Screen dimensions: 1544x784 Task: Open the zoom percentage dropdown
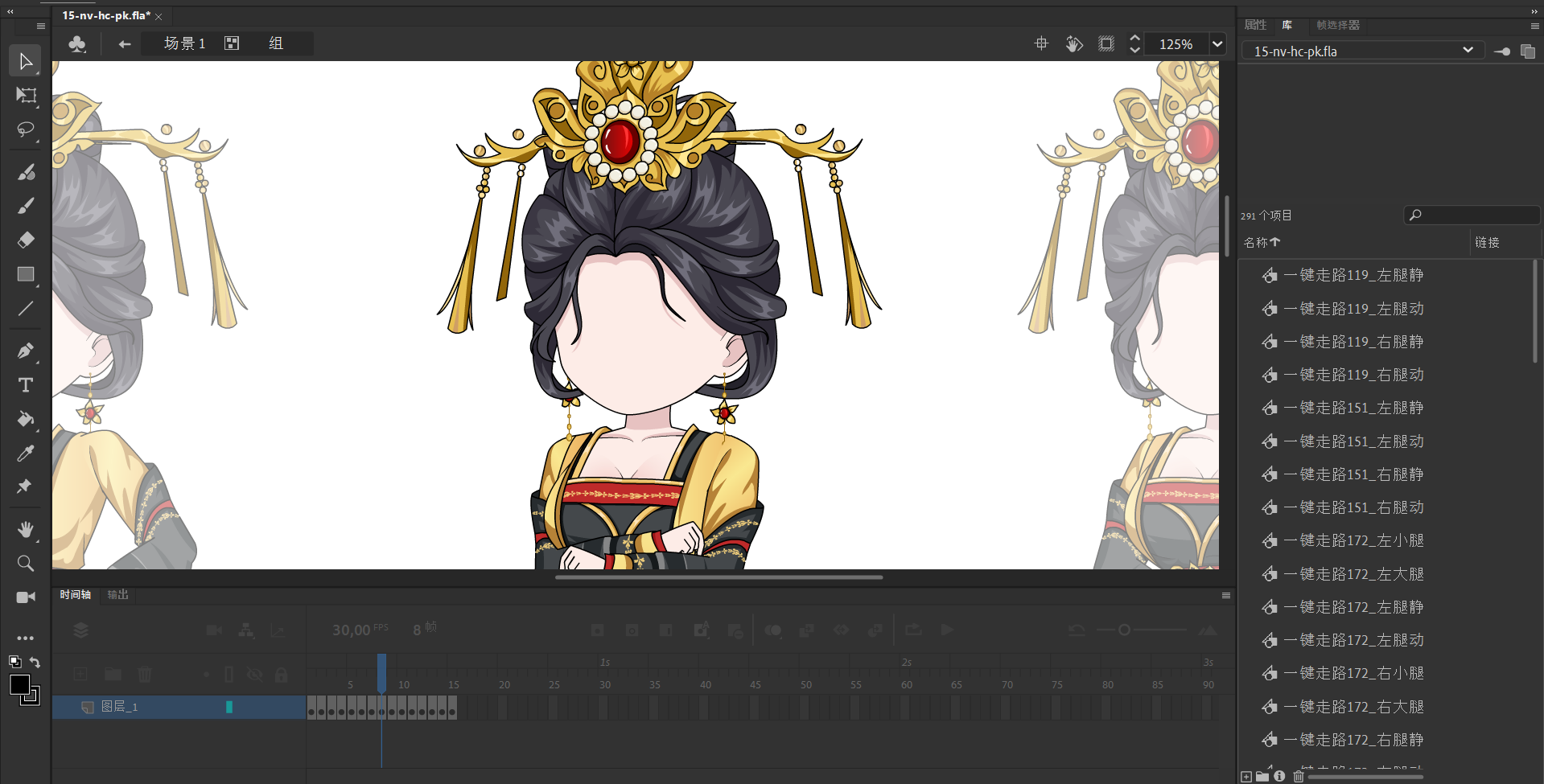point(1217,44)
